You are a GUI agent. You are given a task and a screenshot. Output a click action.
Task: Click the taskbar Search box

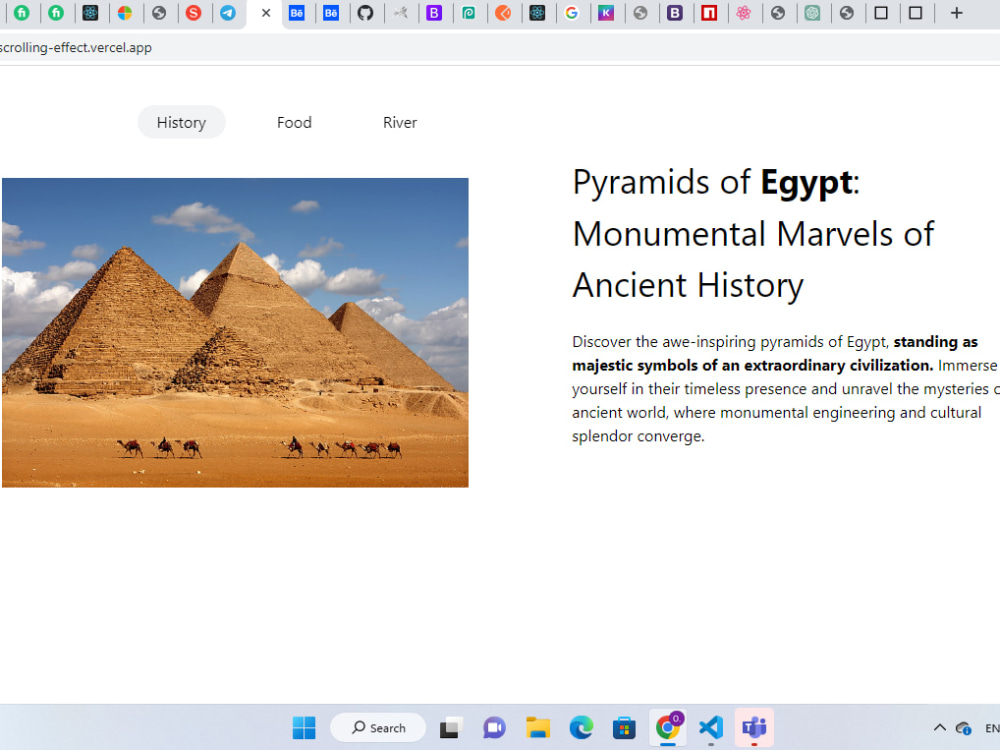coord(378,728)
